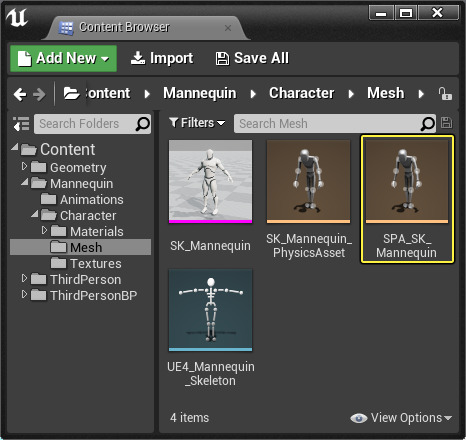The image size is (466, 440).
Task: Select the SK_Mannequin_PhysicsAsset thumbnail
Action: [309, 181]
